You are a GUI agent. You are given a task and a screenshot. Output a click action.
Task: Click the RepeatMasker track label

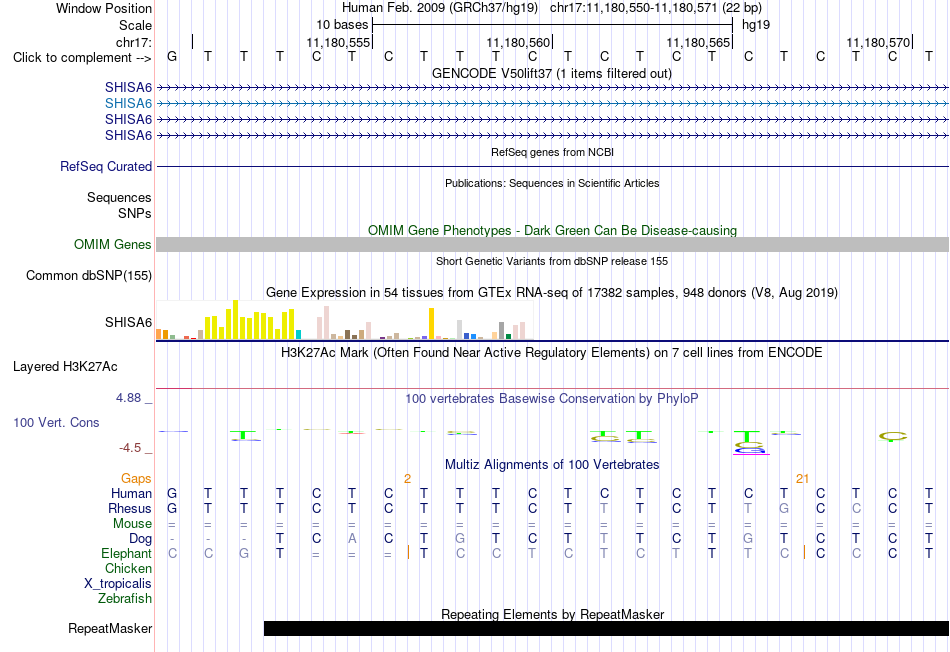click(x=110, y=628)
